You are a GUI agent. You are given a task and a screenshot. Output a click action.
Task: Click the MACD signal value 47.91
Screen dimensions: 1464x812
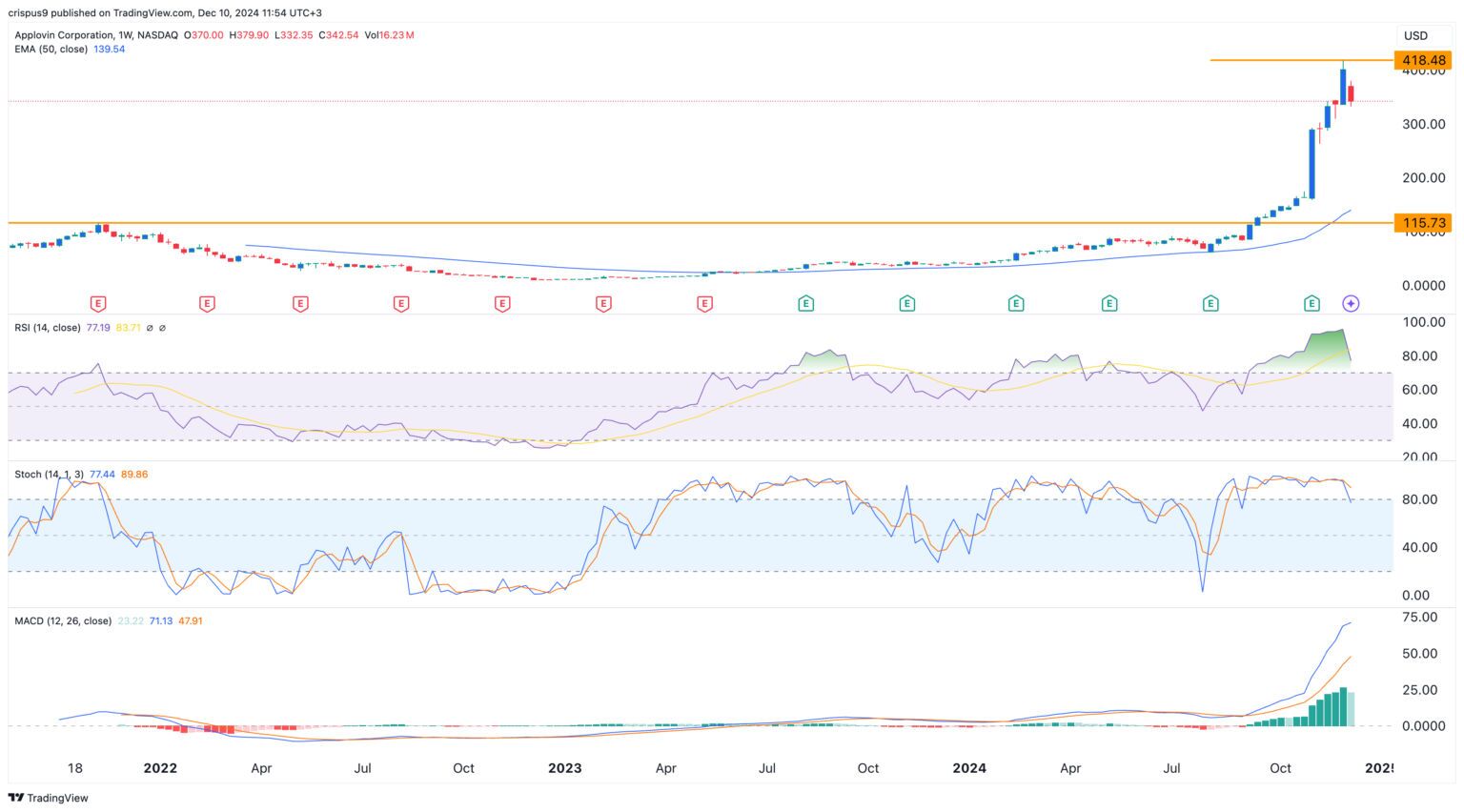[x=191, y=621]
